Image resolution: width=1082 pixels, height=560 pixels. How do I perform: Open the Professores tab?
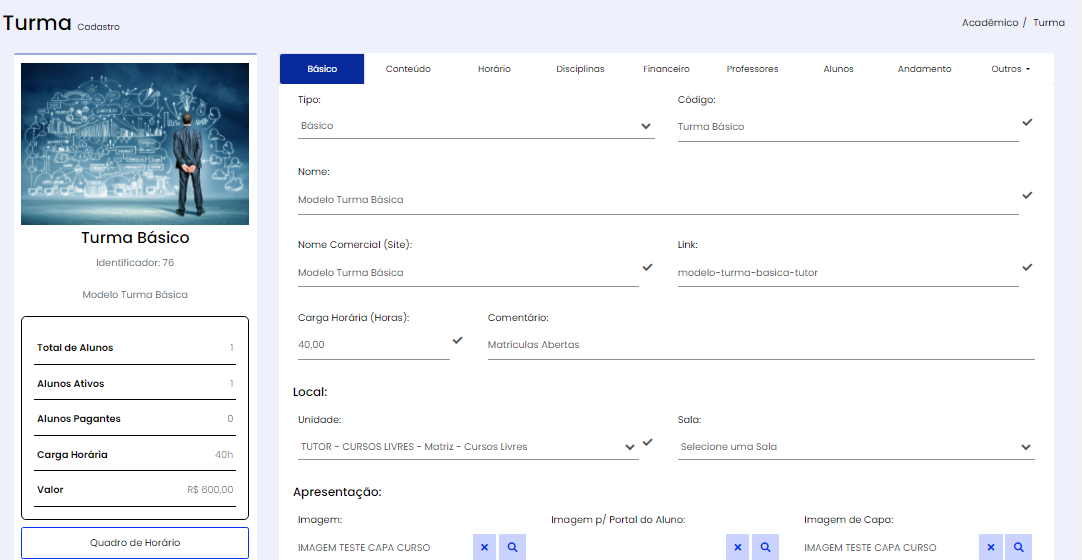752,69
